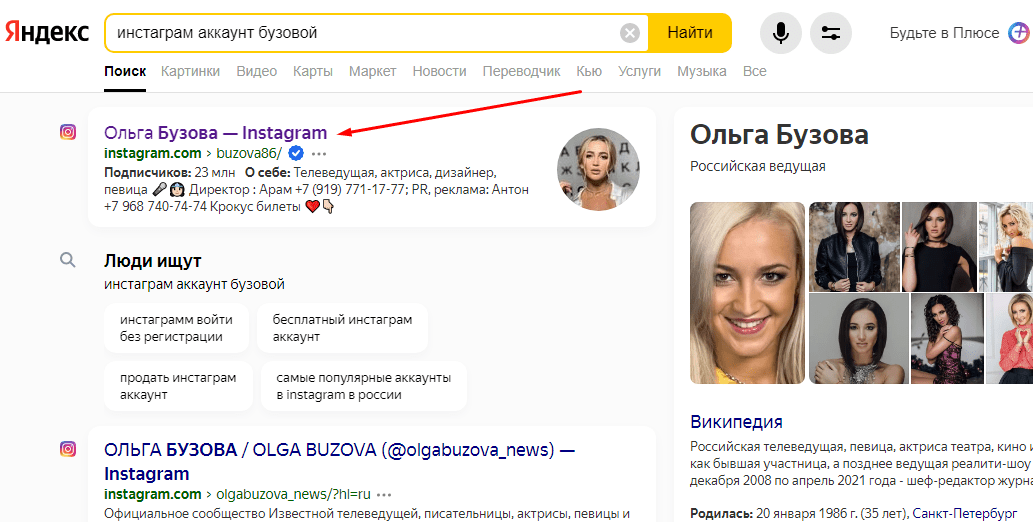Click instagram.com domain of buzova86 result
The width and height of the screenshot is (1033, 522).
(x=153, y=154)
